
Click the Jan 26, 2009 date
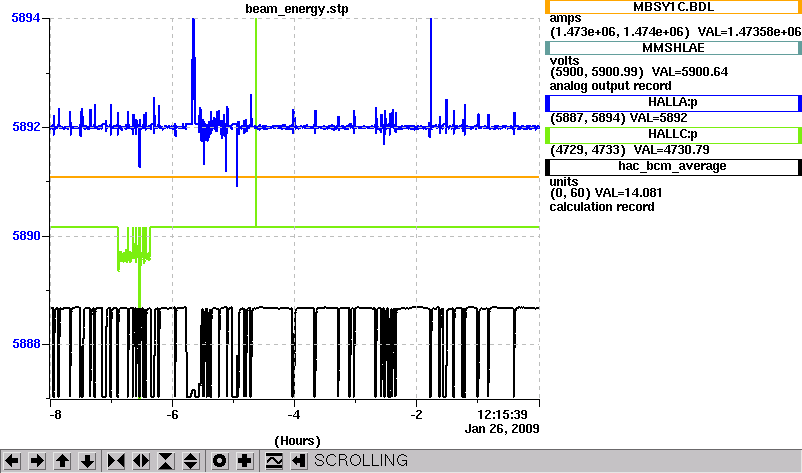(x=502, y=429)
